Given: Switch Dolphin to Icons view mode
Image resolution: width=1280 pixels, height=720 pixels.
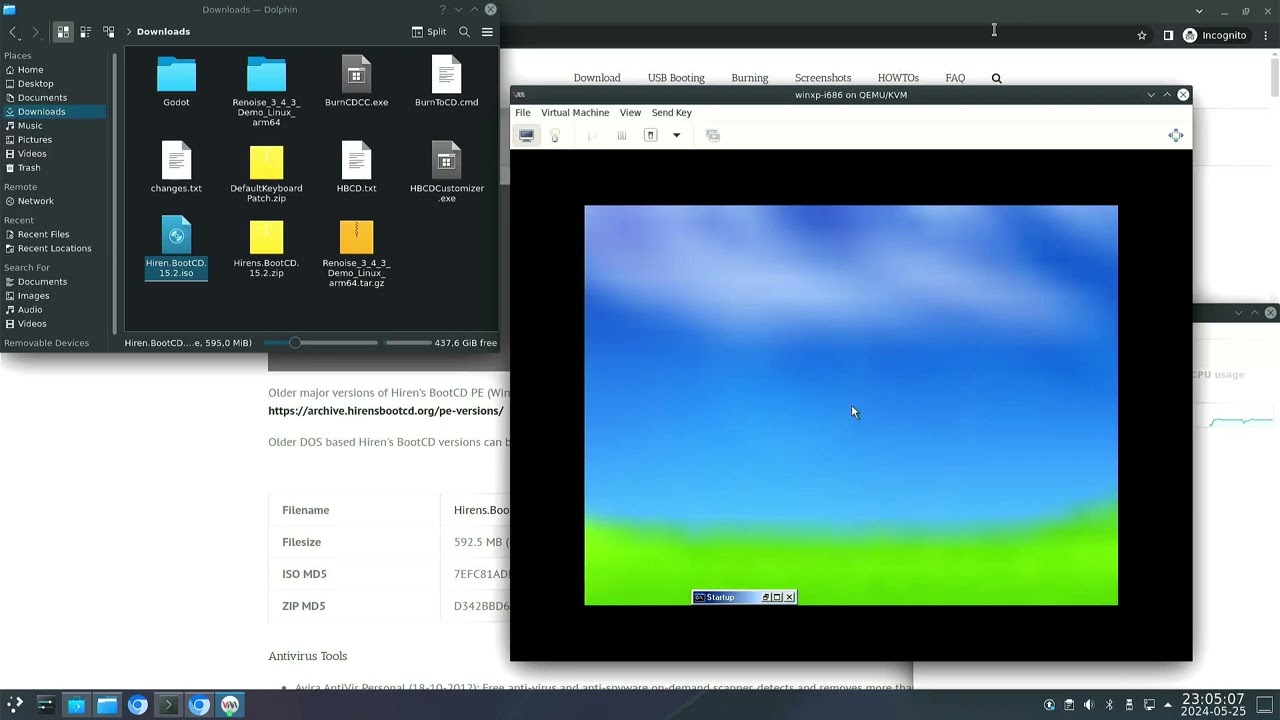Looking at the screenshot, I should tap(62, 32).
